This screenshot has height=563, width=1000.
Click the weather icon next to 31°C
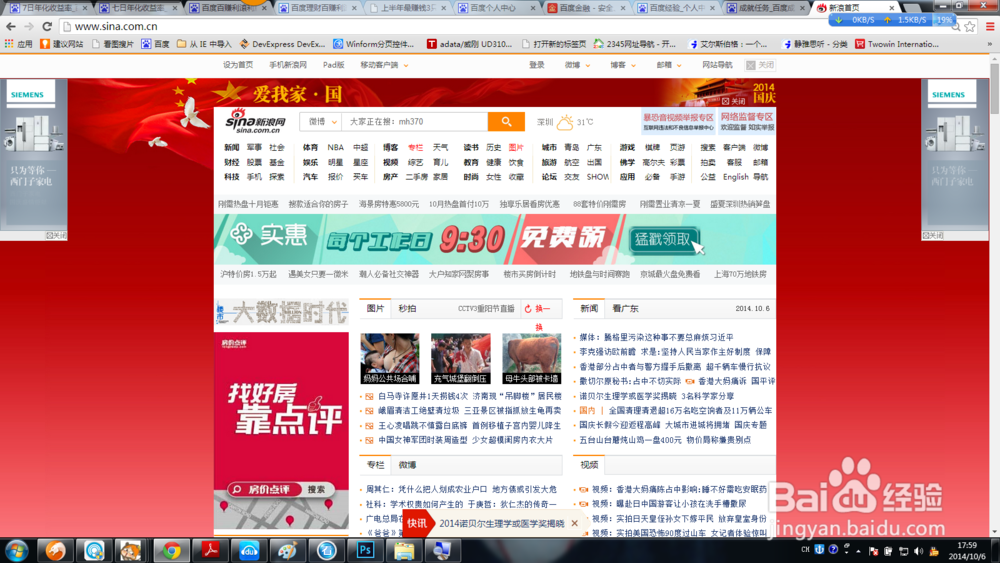[565, 121]
